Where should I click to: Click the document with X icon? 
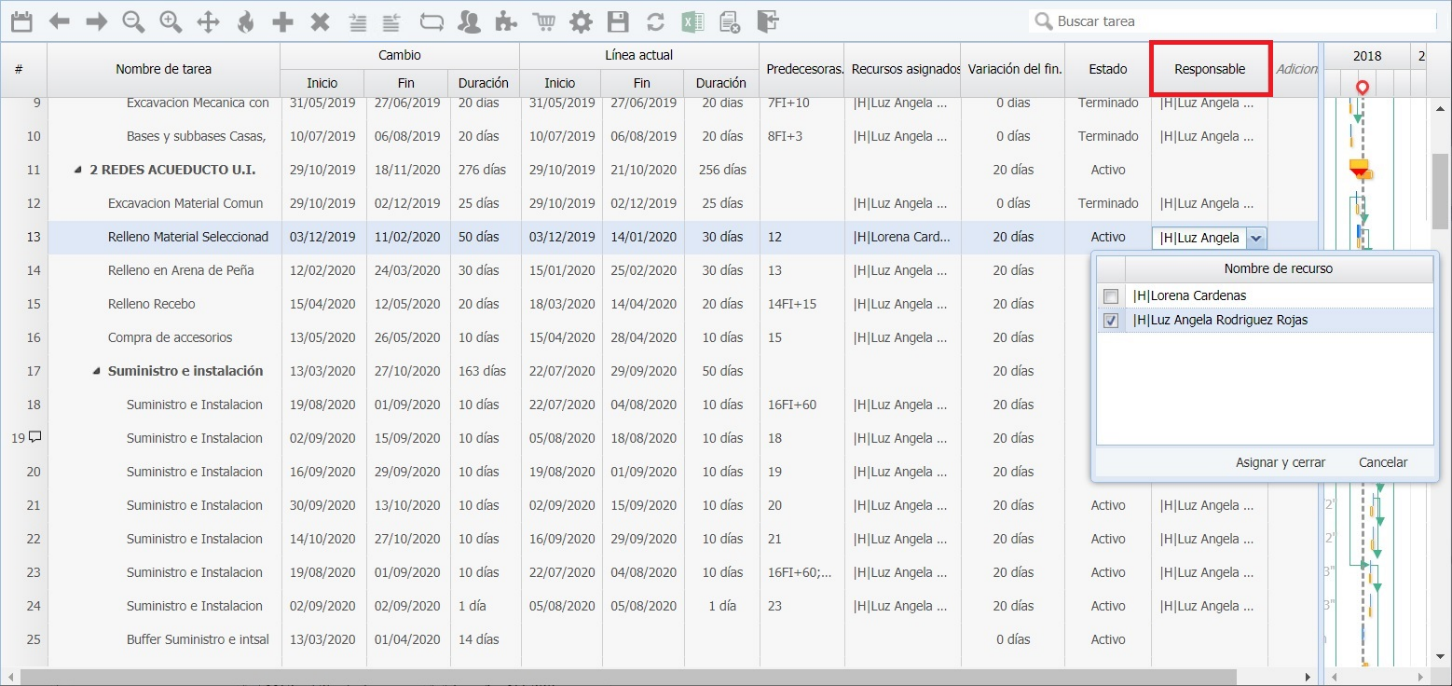730,21
